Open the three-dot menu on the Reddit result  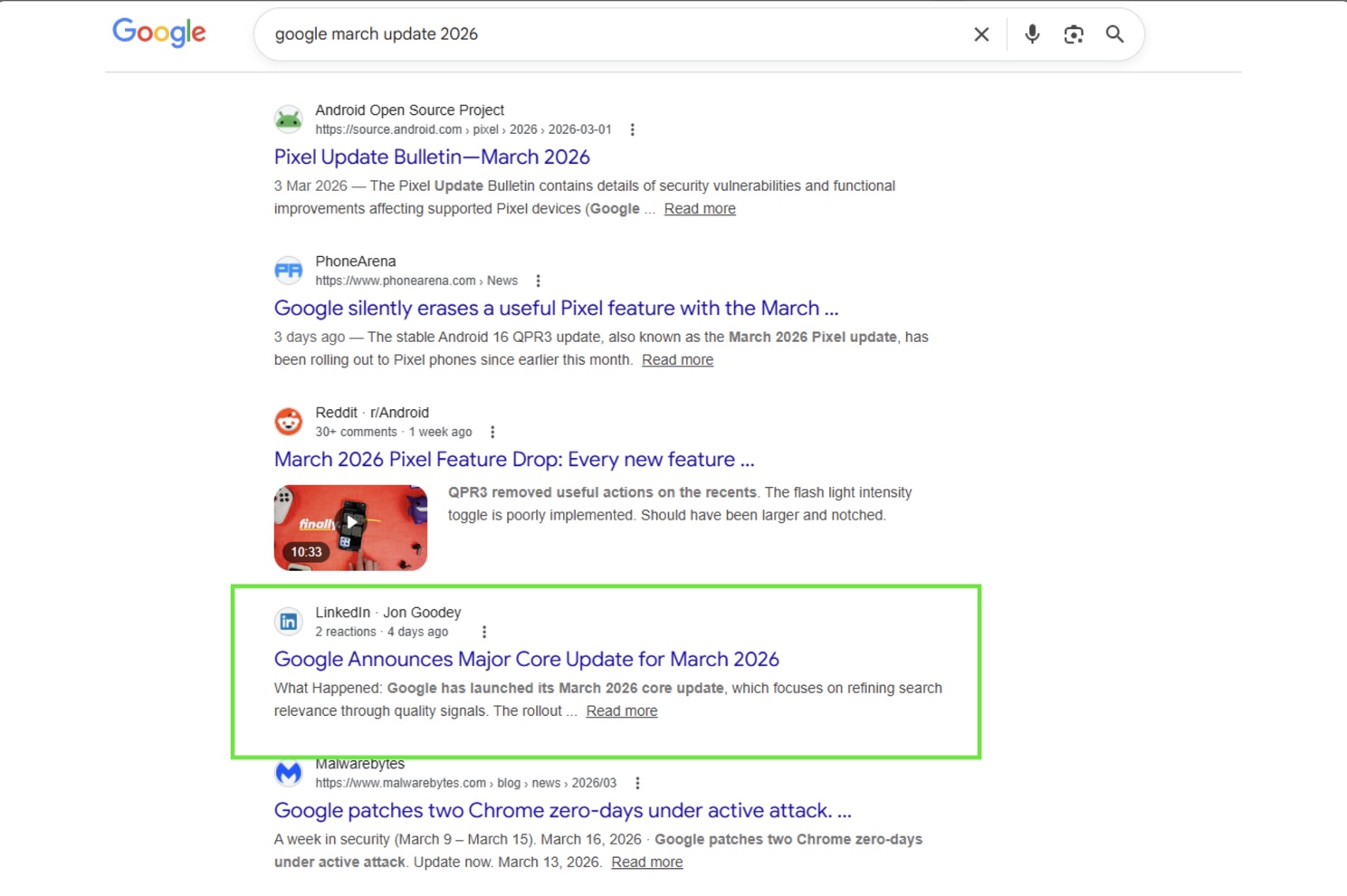493,432
